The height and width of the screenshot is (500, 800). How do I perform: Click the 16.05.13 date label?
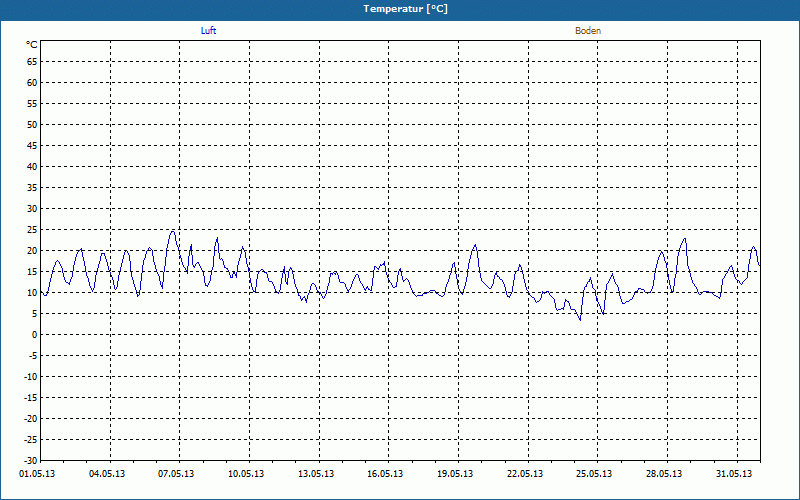click(385, 474)
